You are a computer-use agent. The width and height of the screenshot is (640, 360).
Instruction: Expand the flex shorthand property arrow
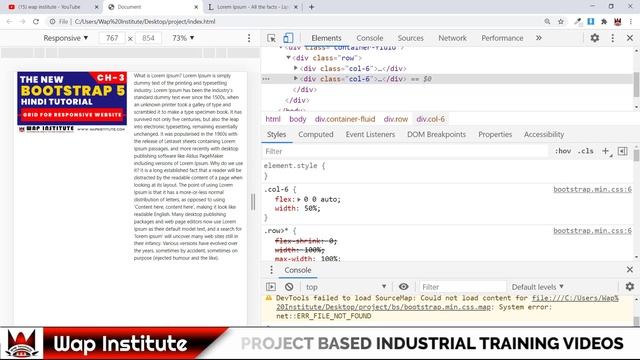click(x=299, y=200)
